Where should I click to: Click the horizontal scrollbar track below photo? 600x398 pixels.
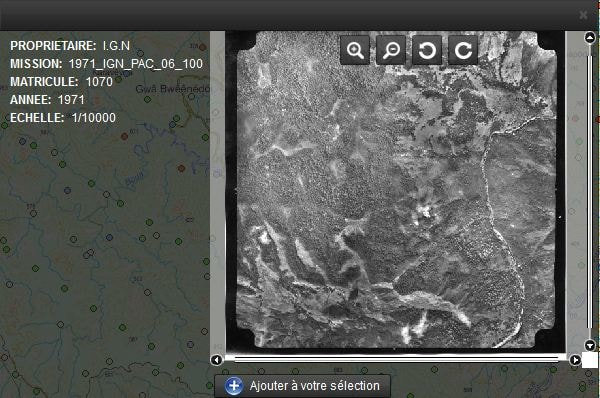point(396,359)
